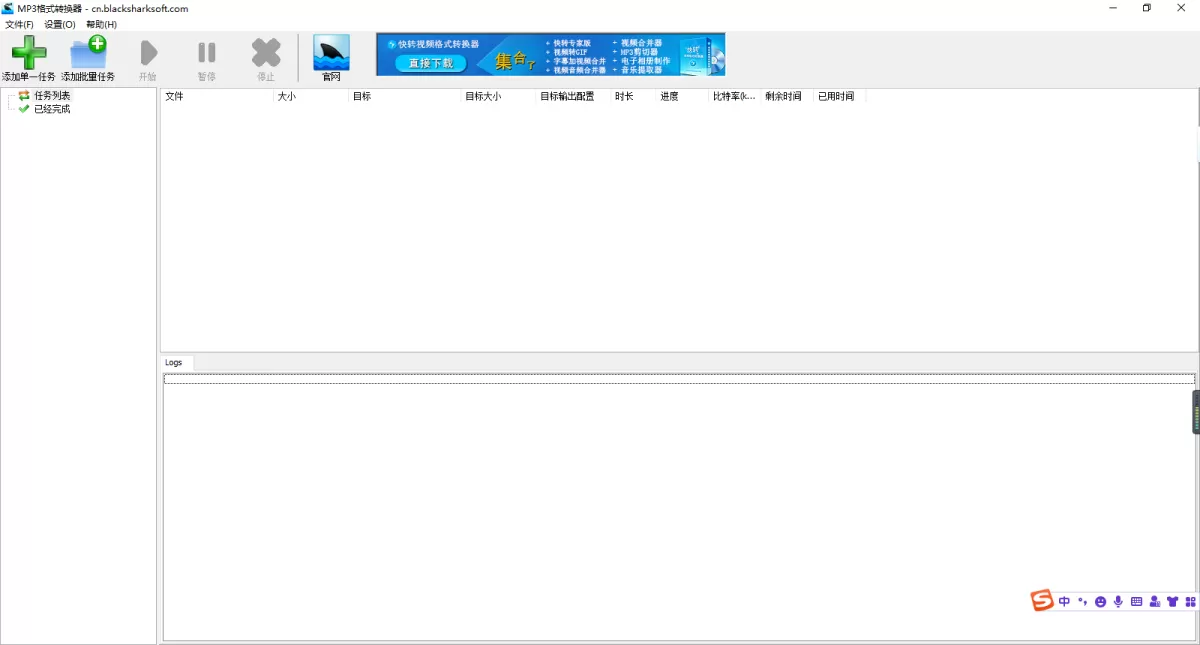The width and height of the screenshot is (1200, 645).
Task: Click the 直接下载 button in the banner
Action: pos(430,63)
